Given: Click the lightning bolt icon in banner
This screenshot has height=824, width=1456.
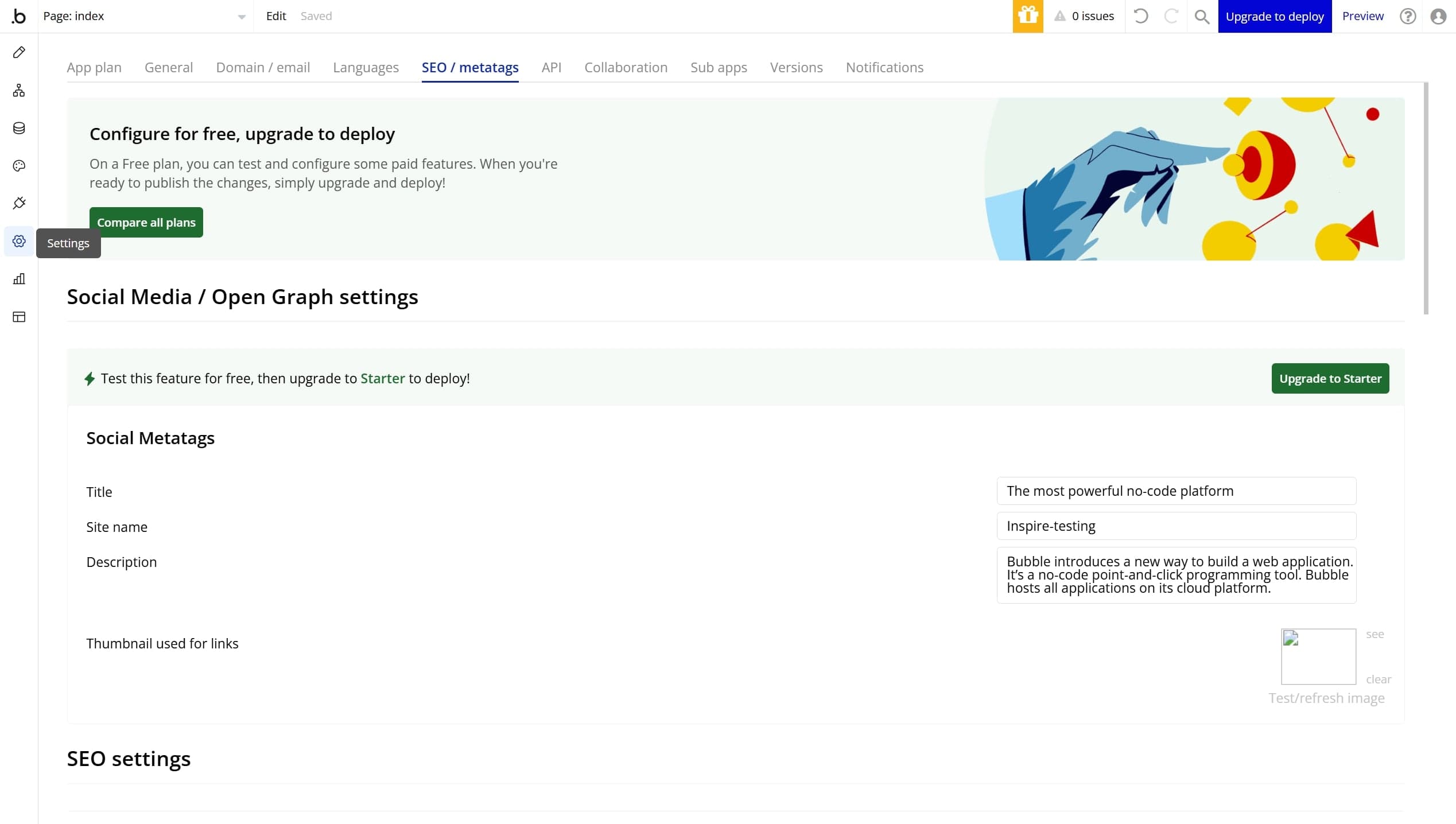Looking at the screenshot, I should pyautogui.click(x=90, y=379).
